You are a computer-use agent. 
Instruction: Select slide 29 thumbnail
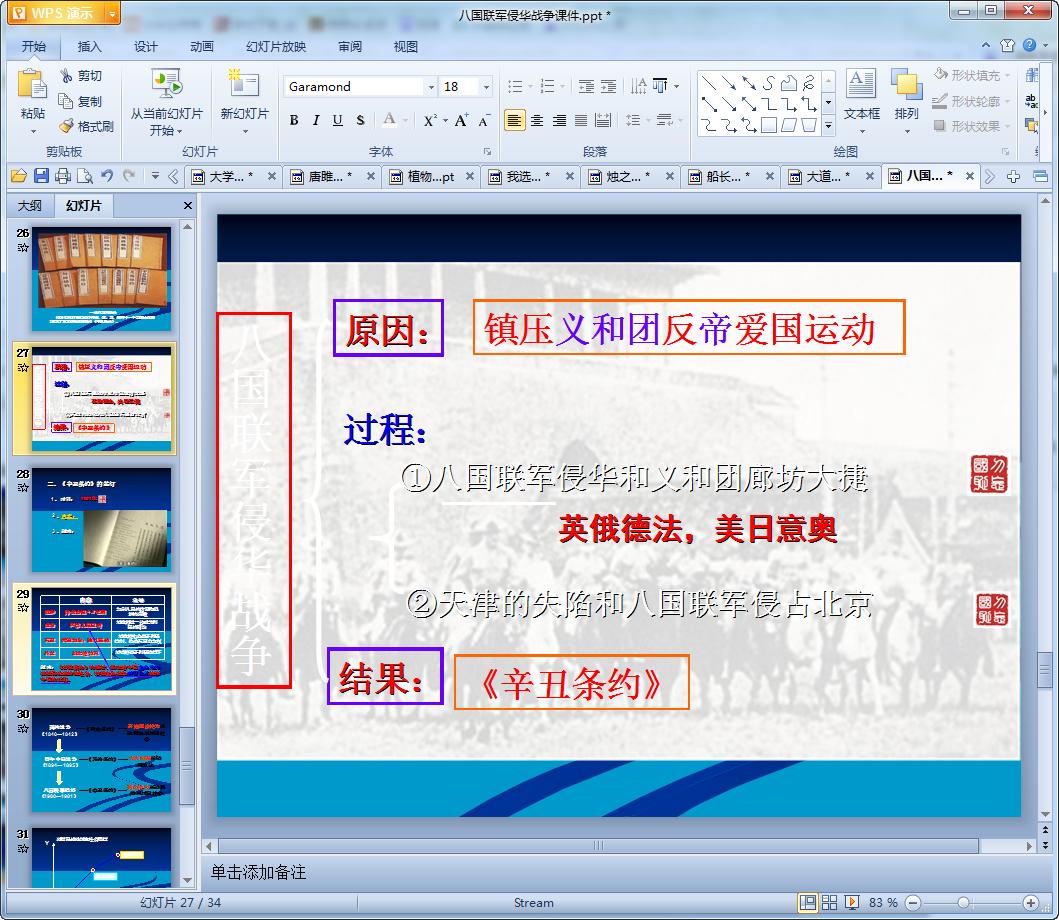(x=101, y=639)
